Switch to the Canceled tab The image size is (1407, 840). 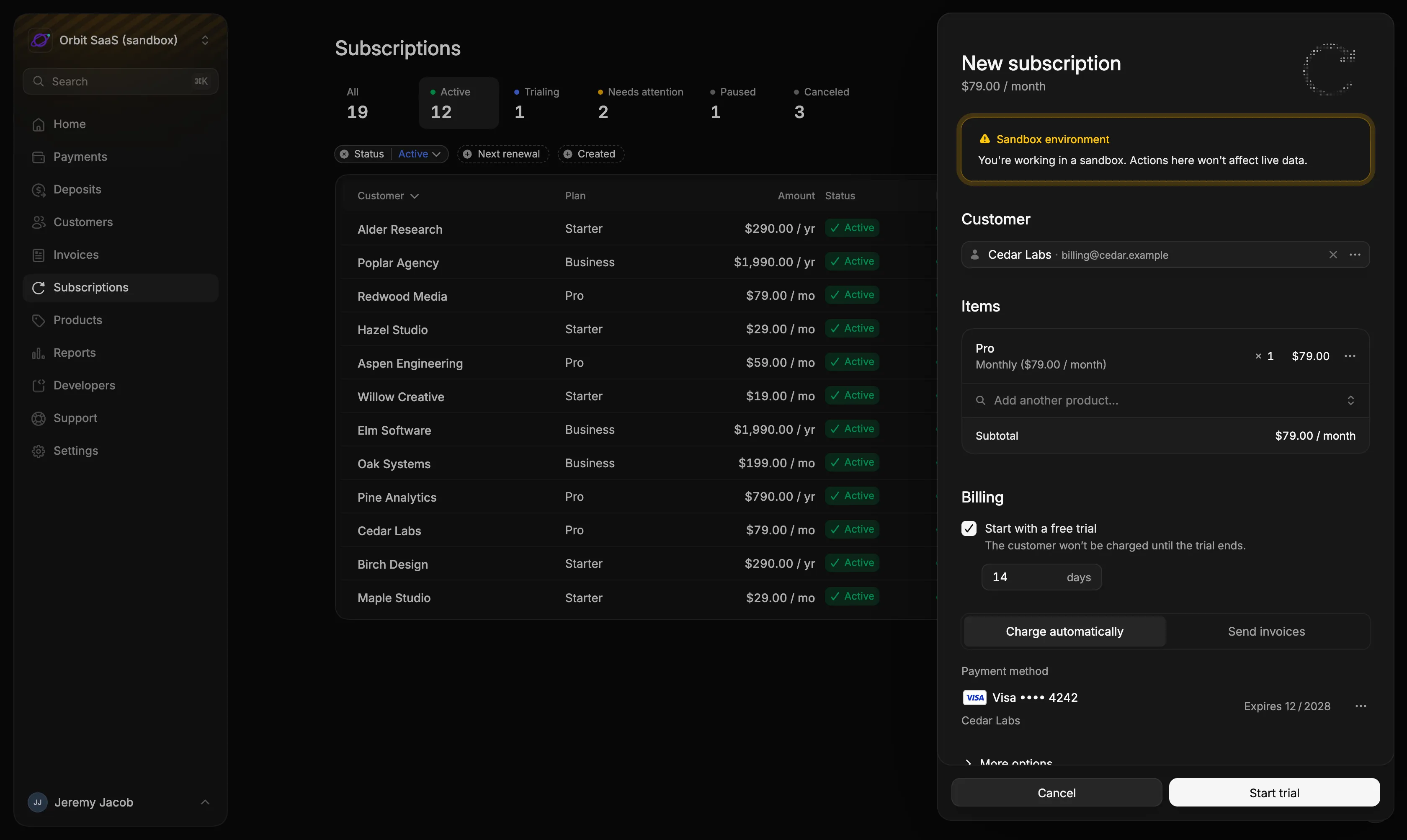click(x=822, y=103)
